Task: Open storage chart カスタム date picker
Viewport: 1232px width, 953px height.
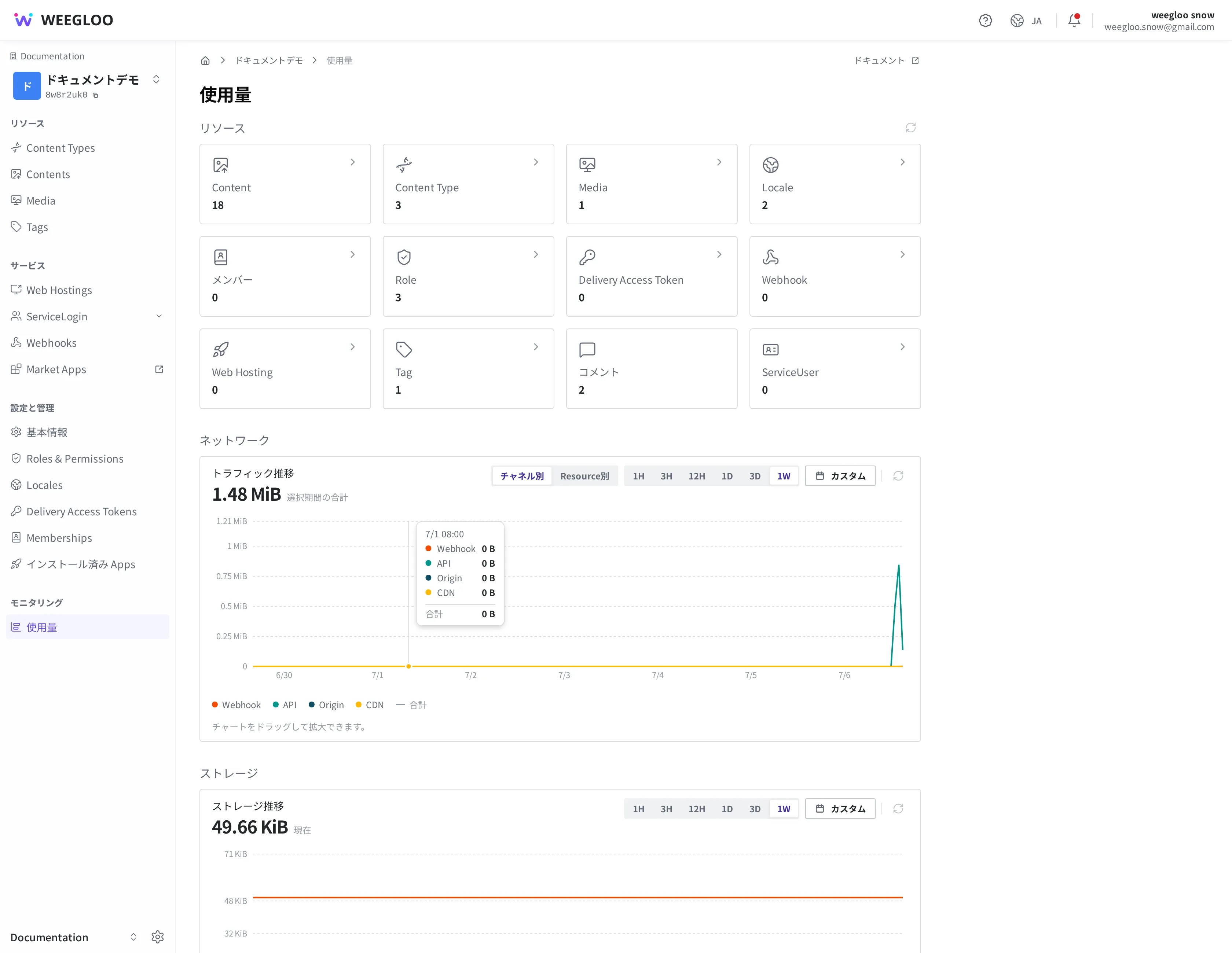Action: tap(840, 809)
